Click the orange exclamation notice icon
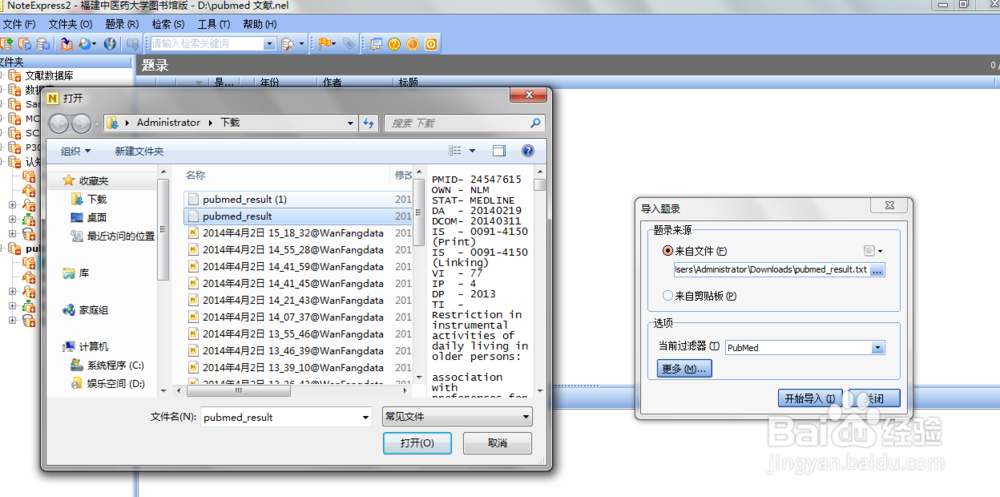The image size is (1000, 497). (x=413, y=44)
